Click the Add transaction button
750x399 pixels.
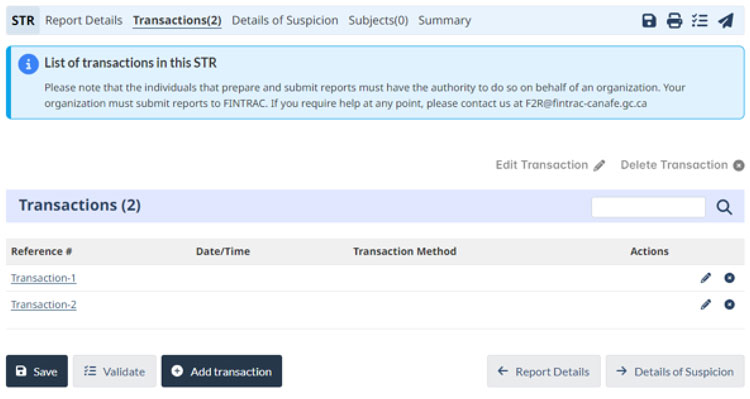click(x=221, y=371)
